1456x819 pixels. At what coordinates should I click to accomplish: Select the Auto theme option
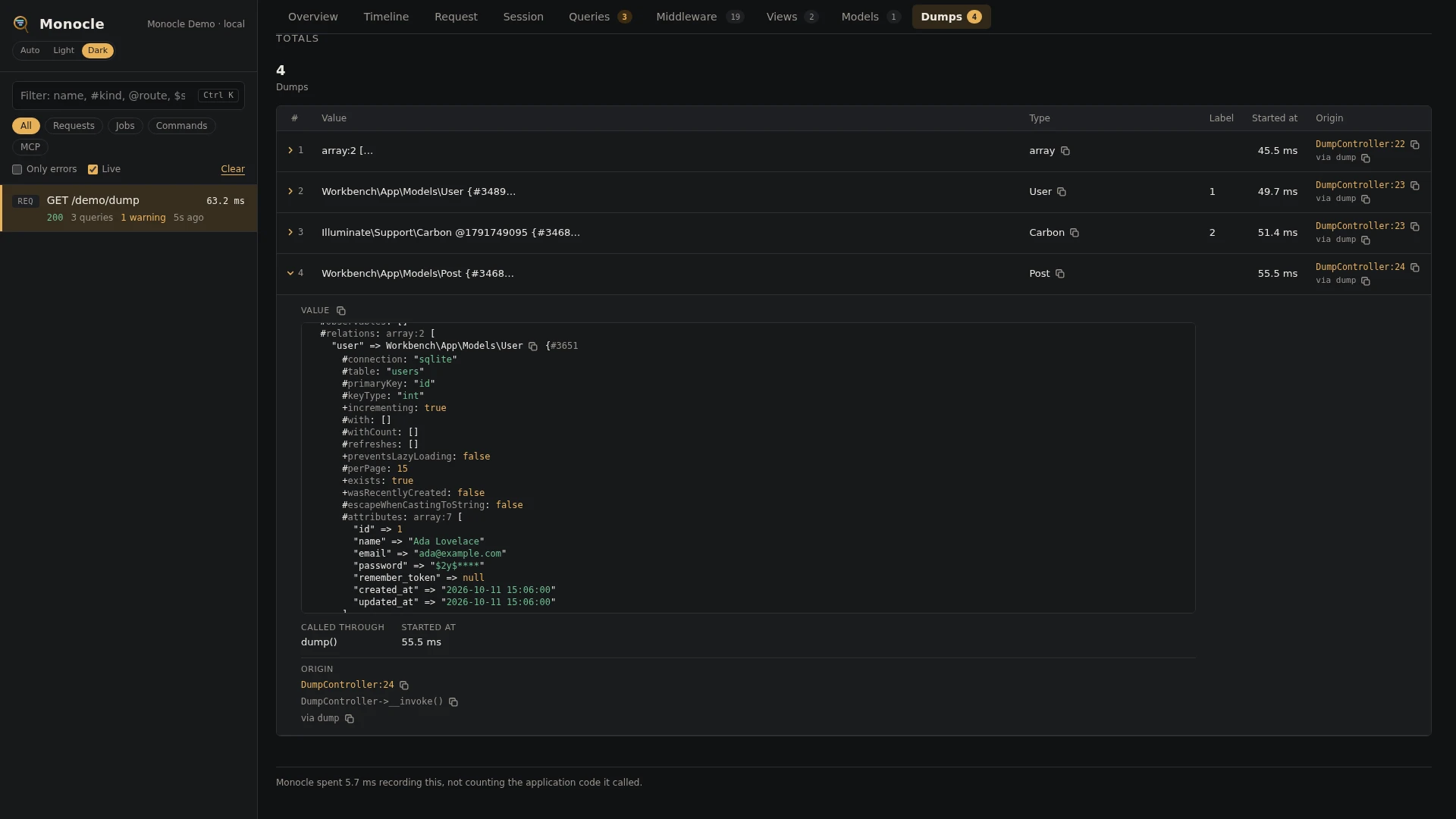(30, 51)
